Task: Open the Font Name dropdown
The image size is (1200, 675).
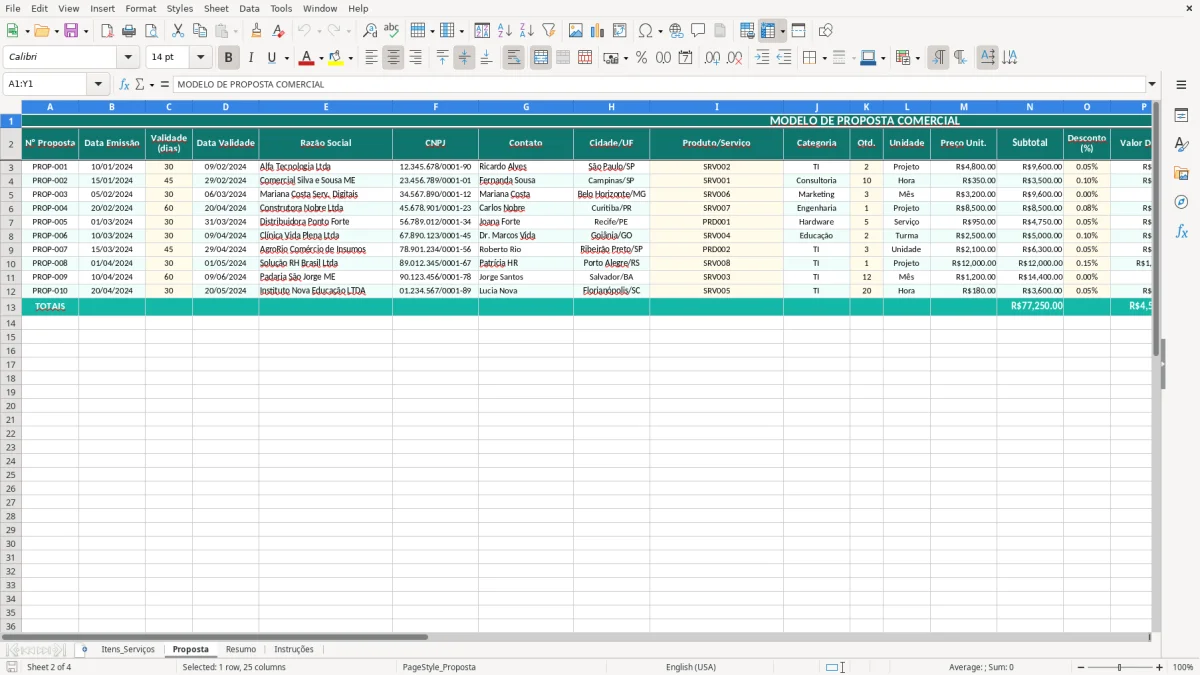Action: coord(128,58)
